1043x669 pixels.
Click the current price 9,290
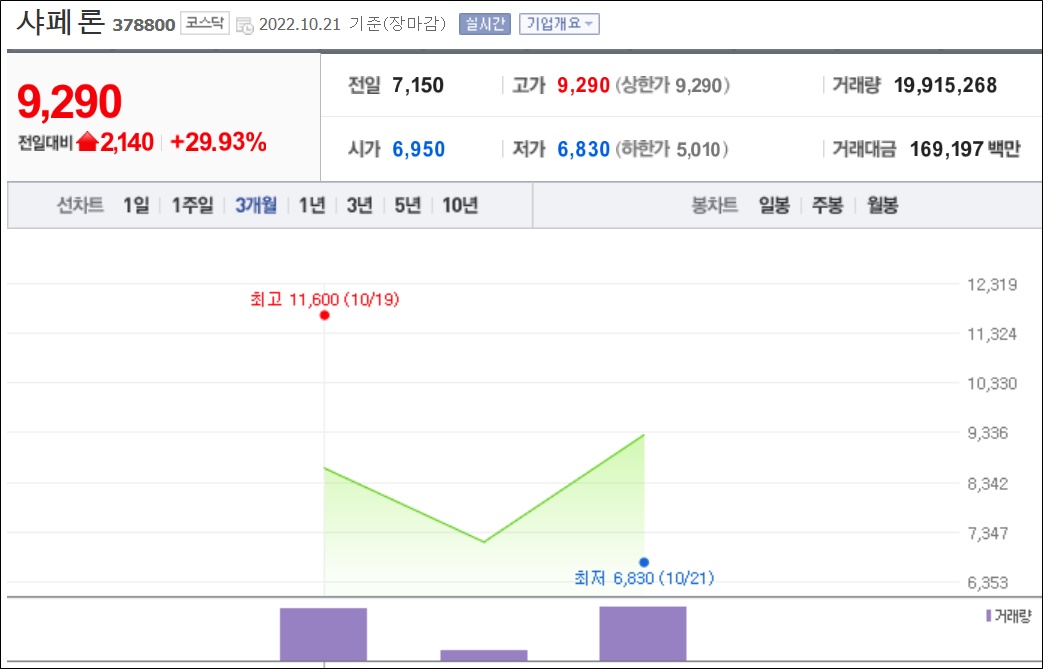69,102
